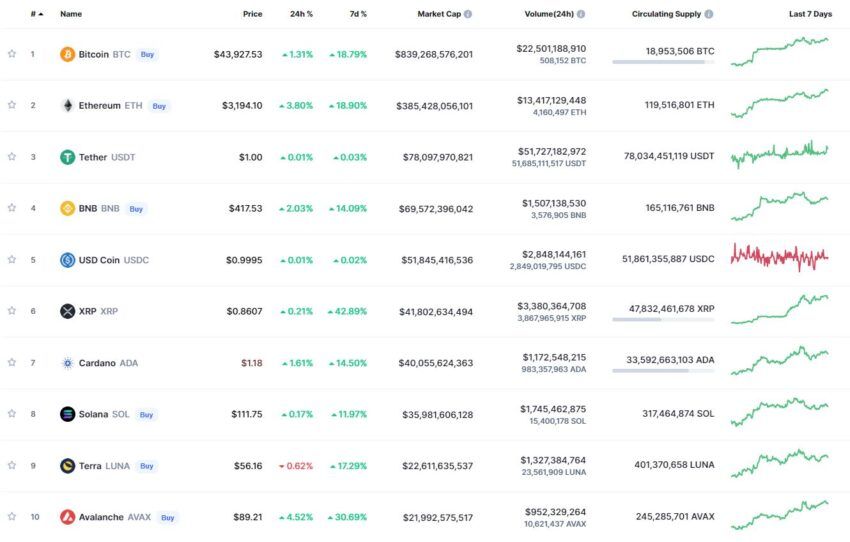Viewport: 850px width, 542px height.
Task: Click Cardano circulating supply progress bar
Action: click(664, 371)
